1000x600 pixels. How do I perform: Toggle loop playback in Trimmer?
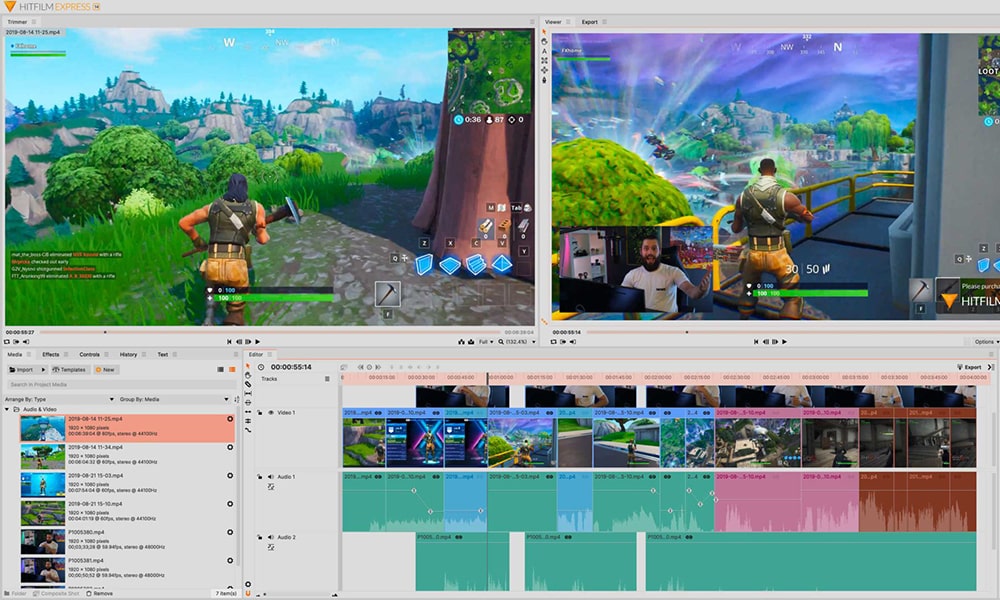click(7, 342)
